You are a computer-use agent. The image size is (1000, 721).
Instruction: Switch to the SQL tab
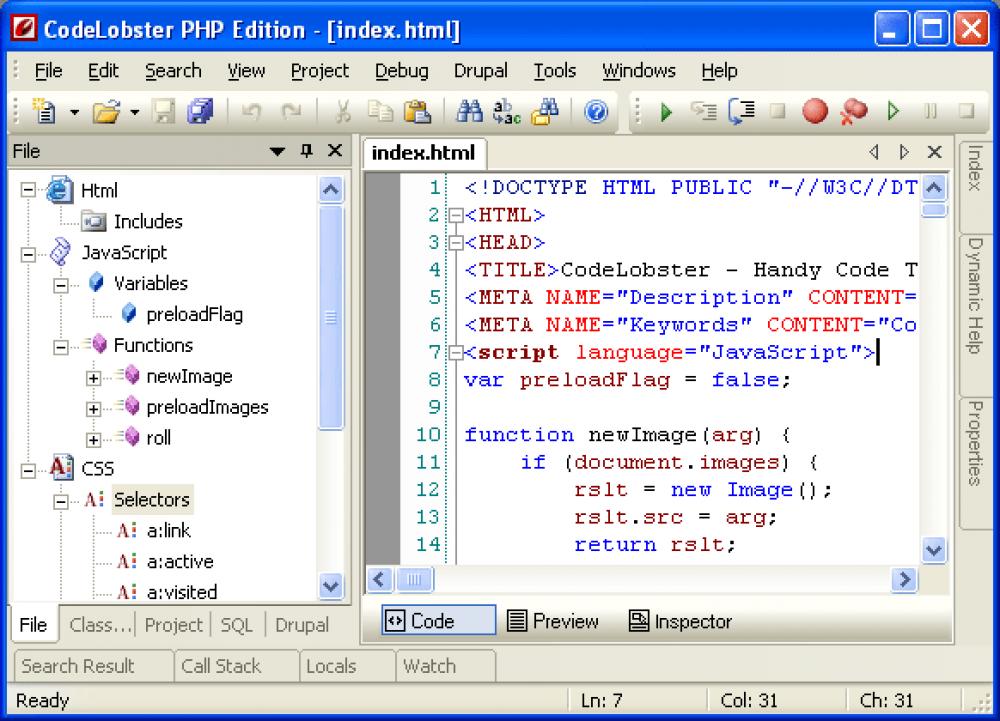point(236,624)
